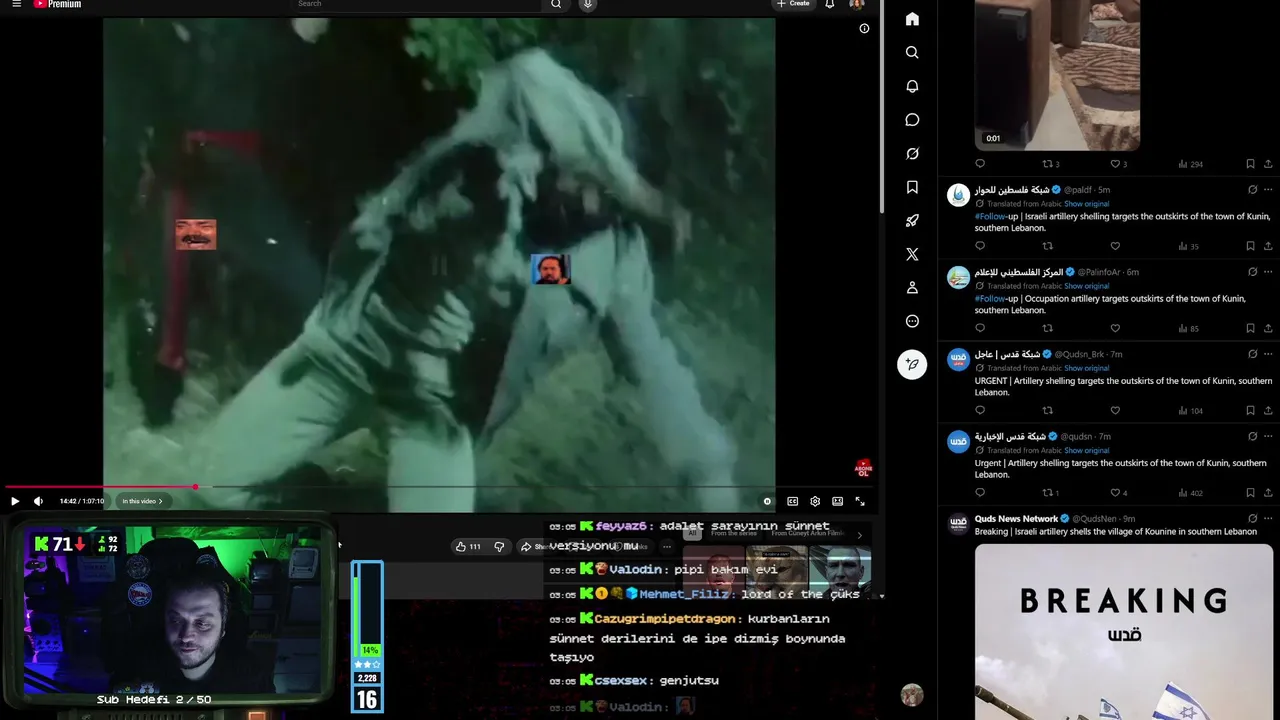Open X More circle menu
The height and width of the screenshot is (720, 1280).
(912, 321)
